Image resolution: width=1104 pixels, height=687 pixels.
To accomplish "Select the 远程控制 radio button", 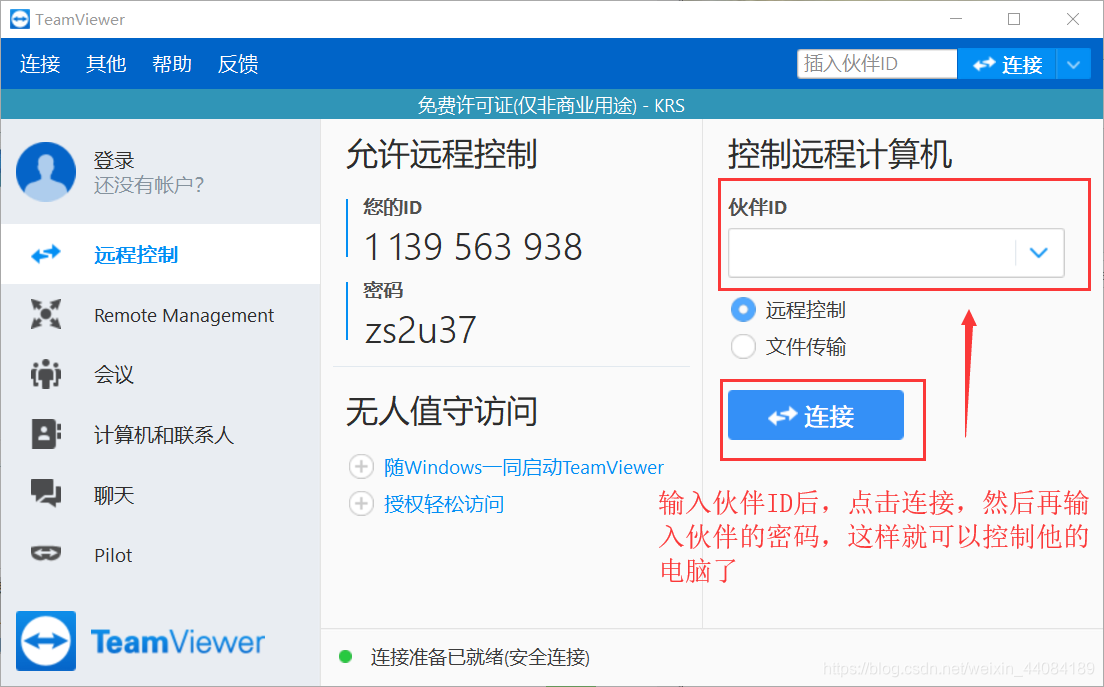I will pos(743,310).
